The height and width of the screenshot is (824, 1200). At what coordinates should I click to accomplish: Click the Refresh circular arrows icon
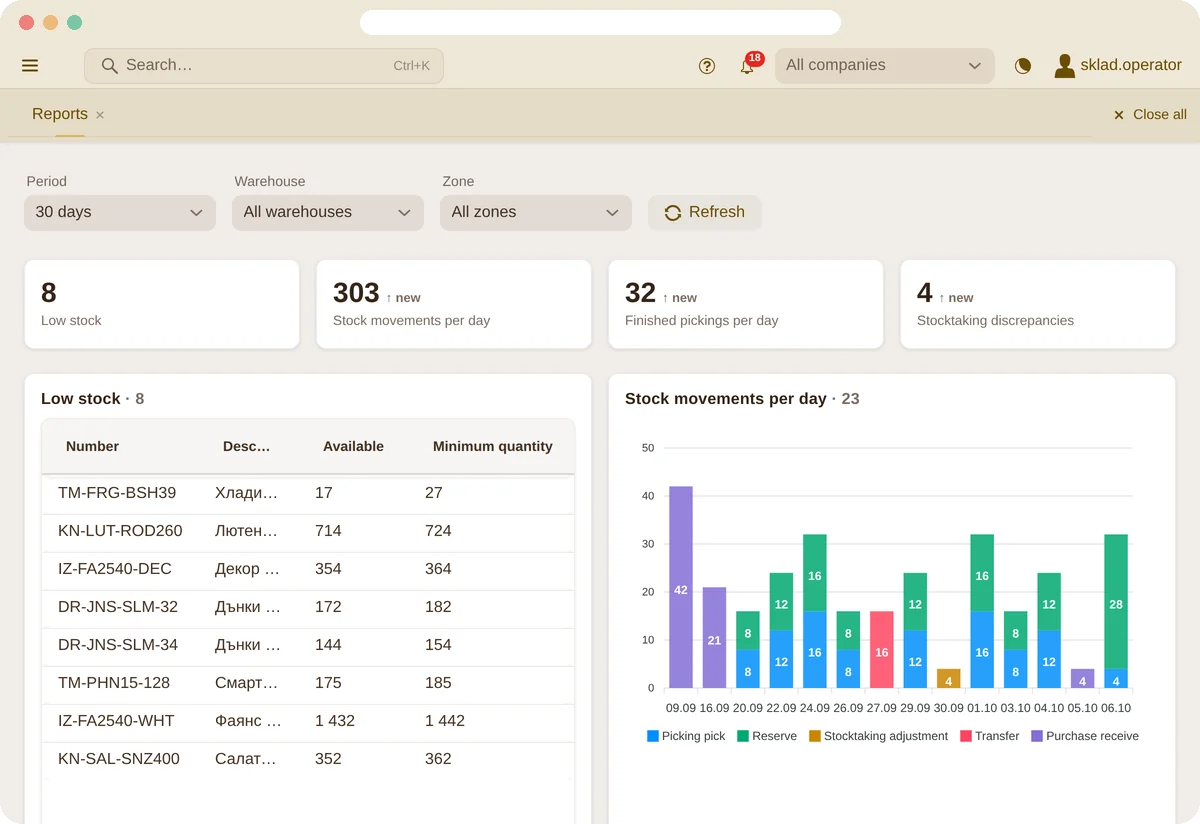click(673, 212)
